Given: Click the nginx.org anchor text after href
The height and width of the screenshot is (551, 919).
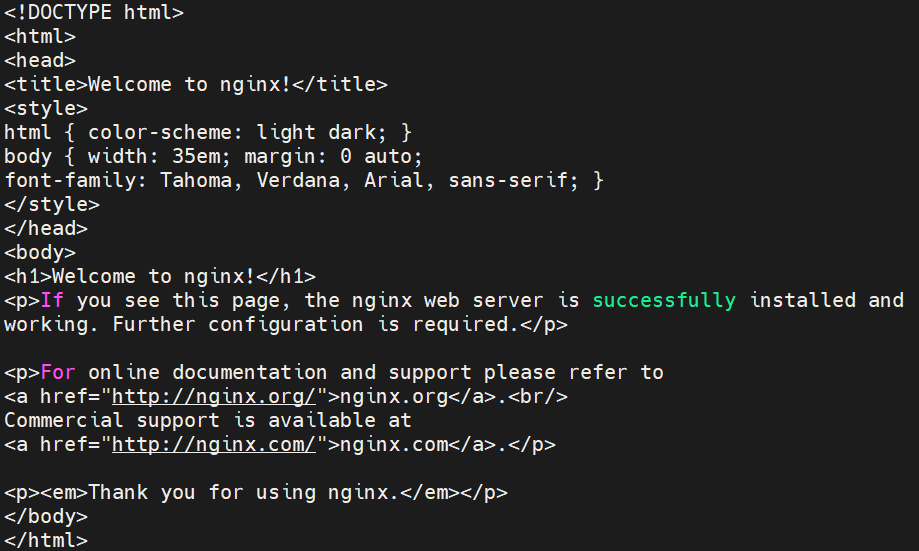Looking at the screenshot, I should (394, 397).
